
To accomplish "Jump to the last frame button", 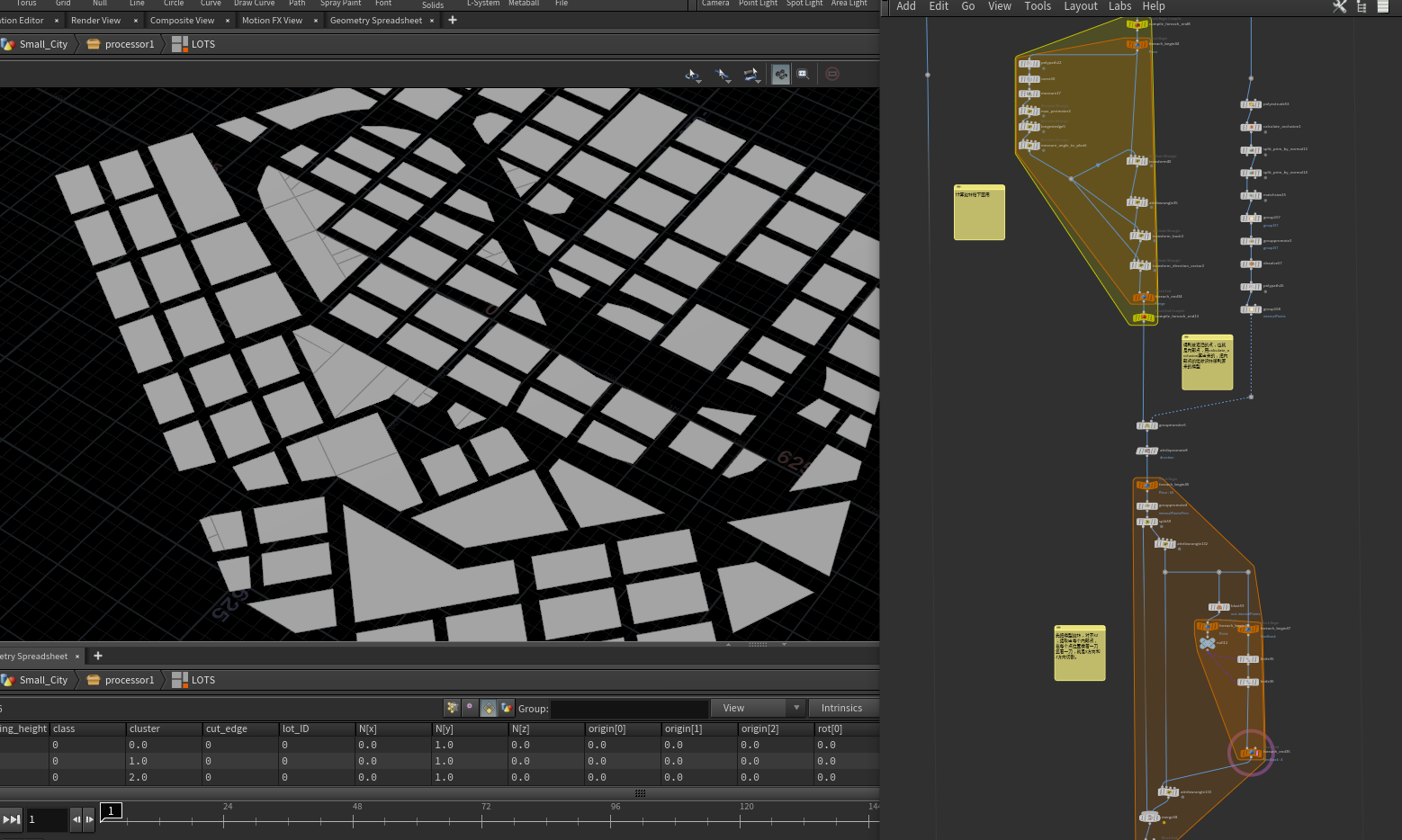I will click(11, 819).
